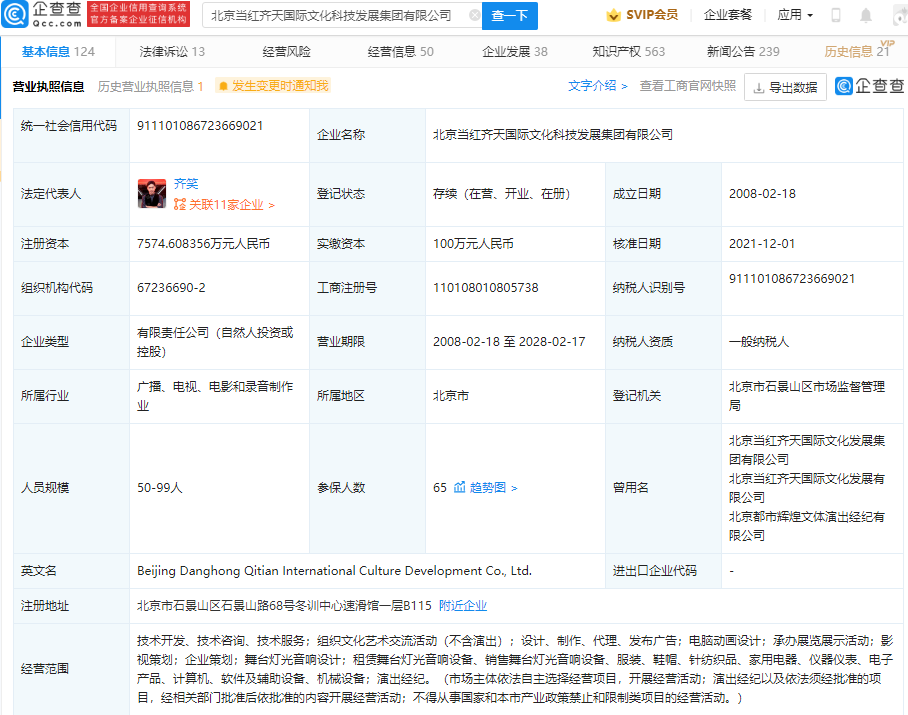
Task: Click the company name search field
Action: 335,16
